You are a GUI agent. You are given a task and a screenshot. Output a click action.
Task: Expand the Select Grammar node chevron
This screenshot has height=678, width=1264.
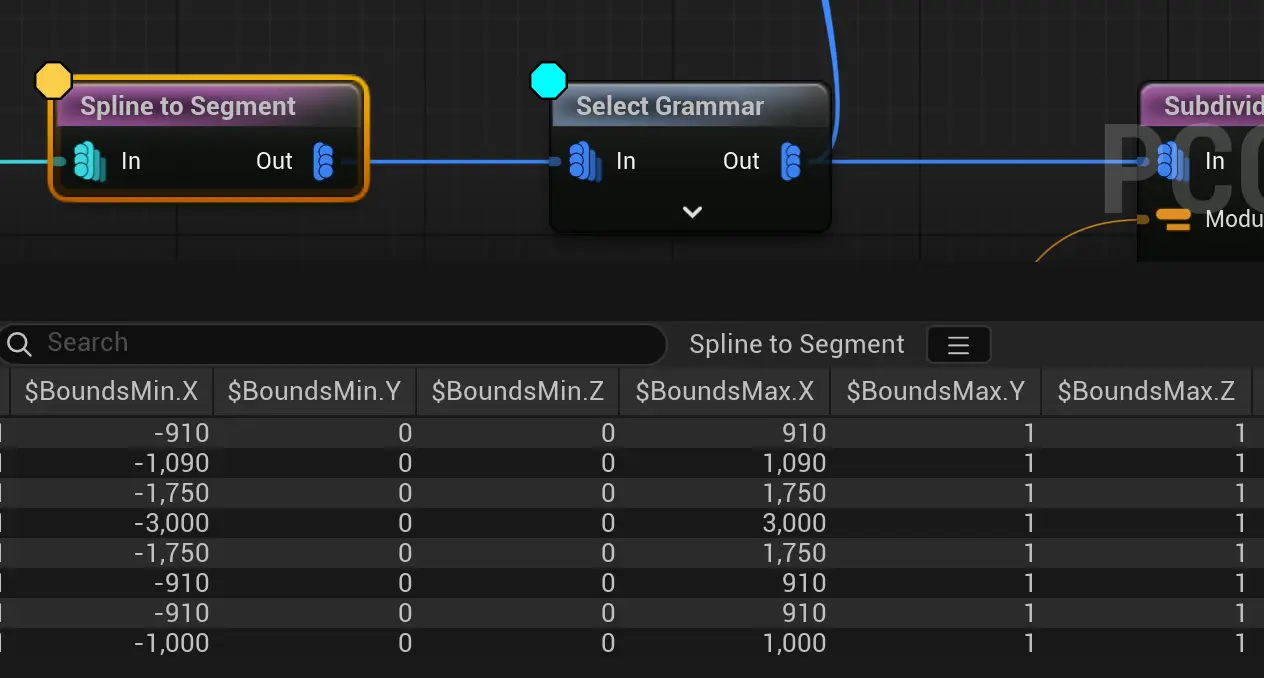pyautogui.click(x=692, y=212)
